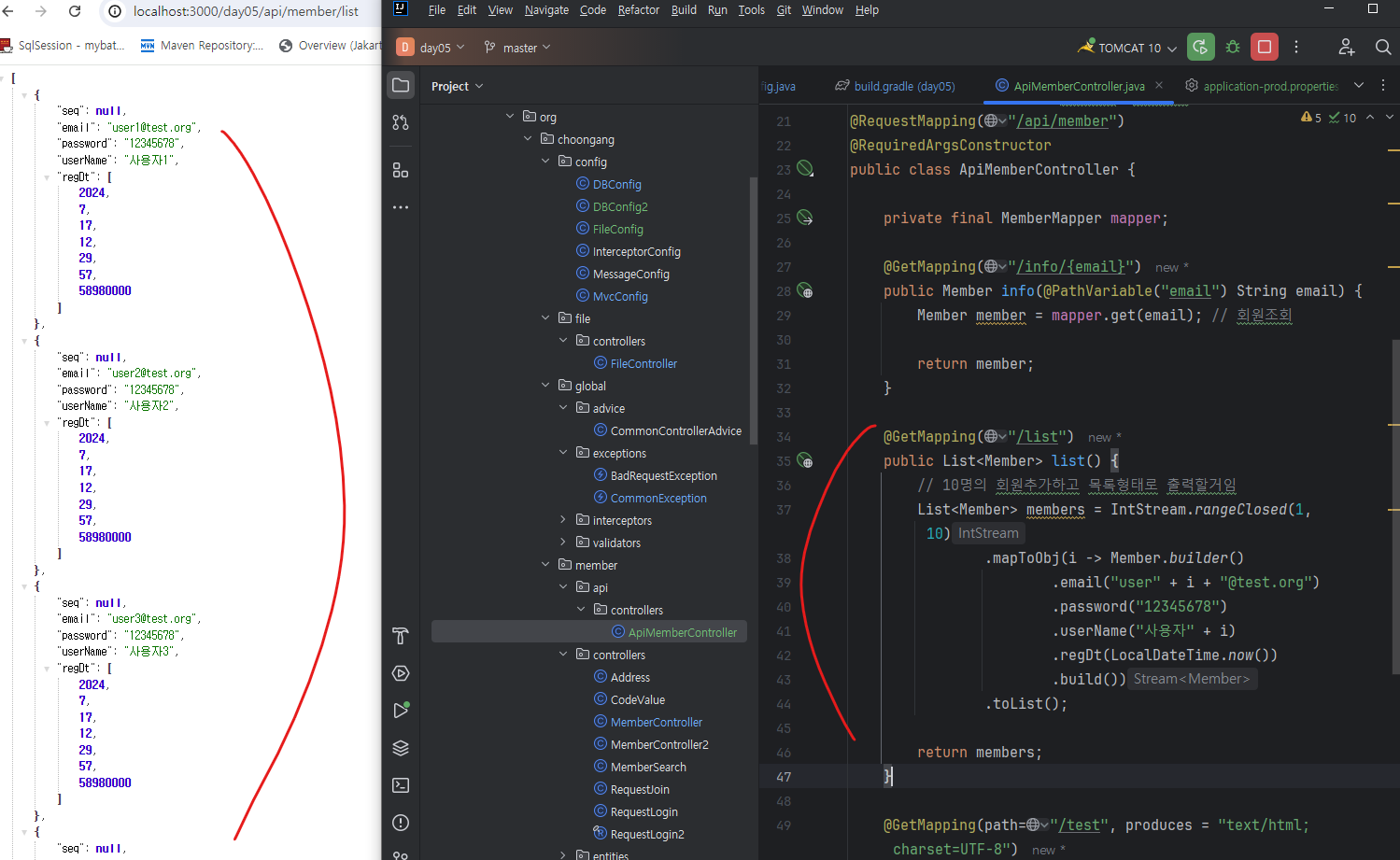Click the browser address bar

pos(245,11)
